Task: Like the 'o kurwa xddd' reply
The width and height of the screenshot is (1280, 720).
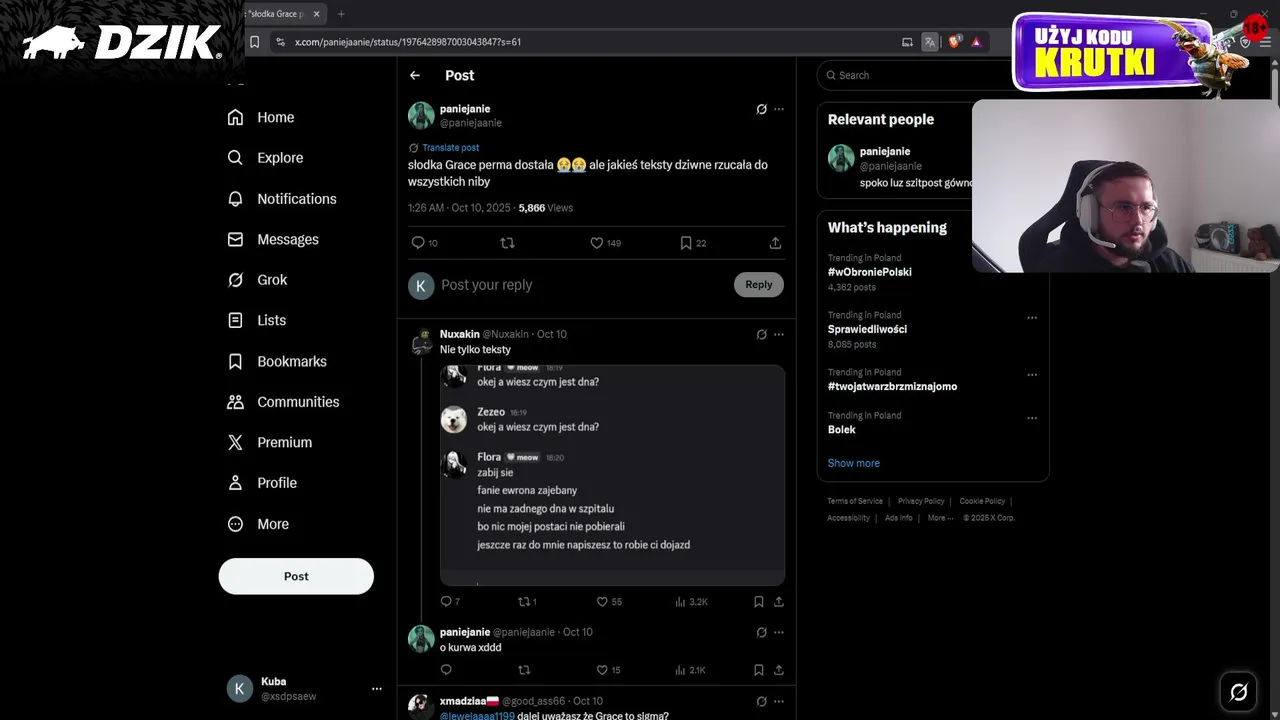Action: coord(602,670)
